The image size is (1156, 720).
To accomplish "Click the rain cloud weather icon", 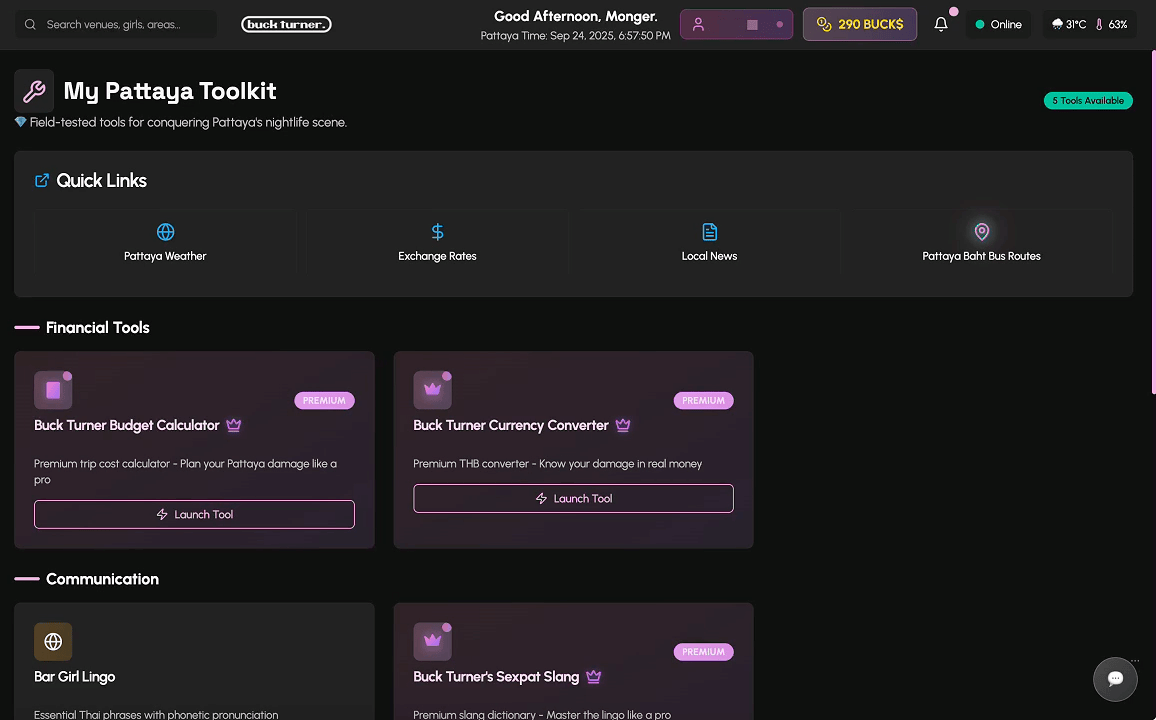I will tap(1057, 24).
